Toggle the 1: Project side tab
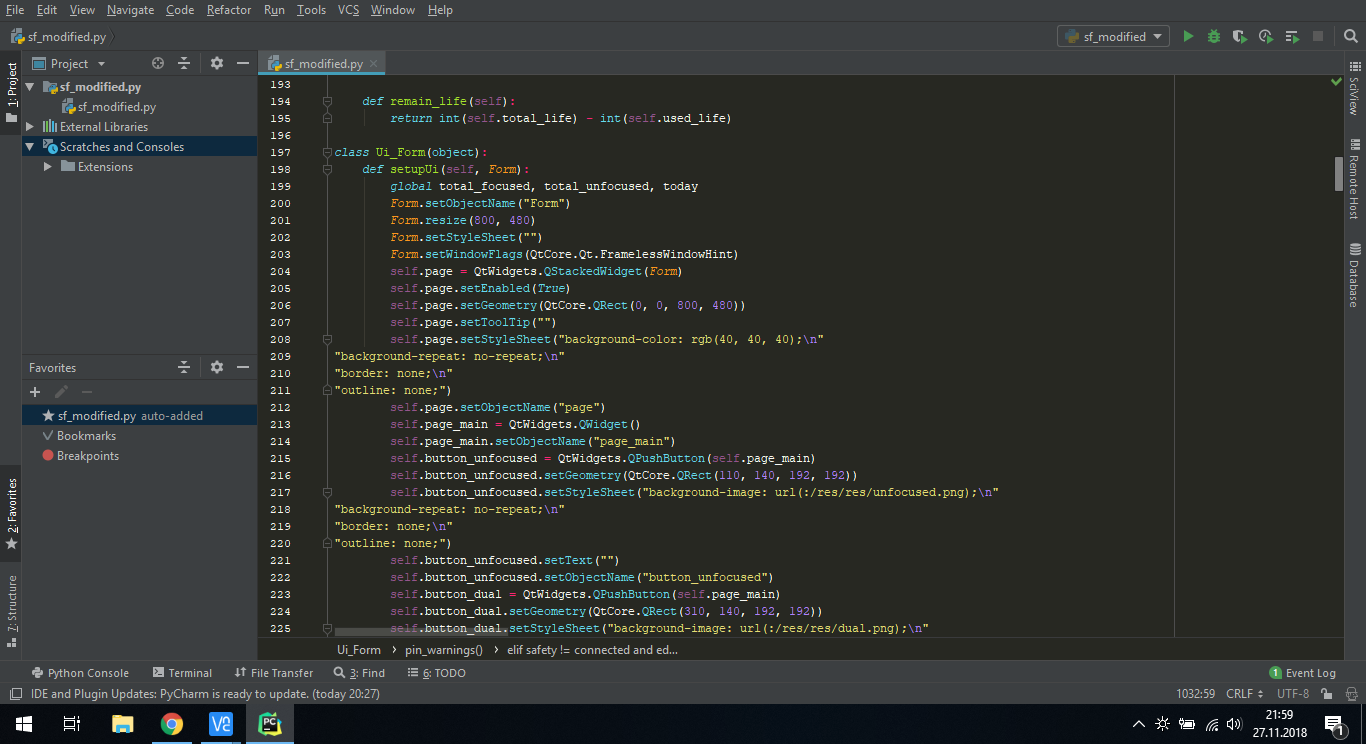1366x744 pixels. tap(11, 93)
